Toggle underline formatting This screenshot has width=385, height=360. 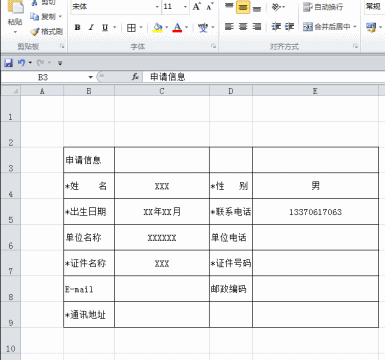click(x=105, y=27)
